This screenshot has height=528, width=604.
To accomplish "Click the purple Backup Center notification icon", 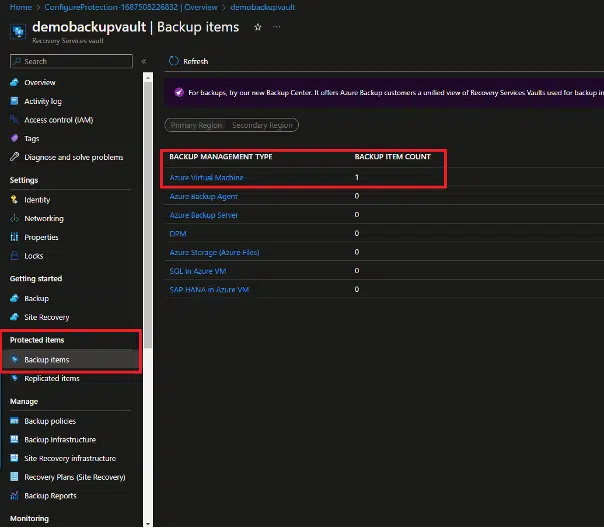I will [x=179, y=92].
